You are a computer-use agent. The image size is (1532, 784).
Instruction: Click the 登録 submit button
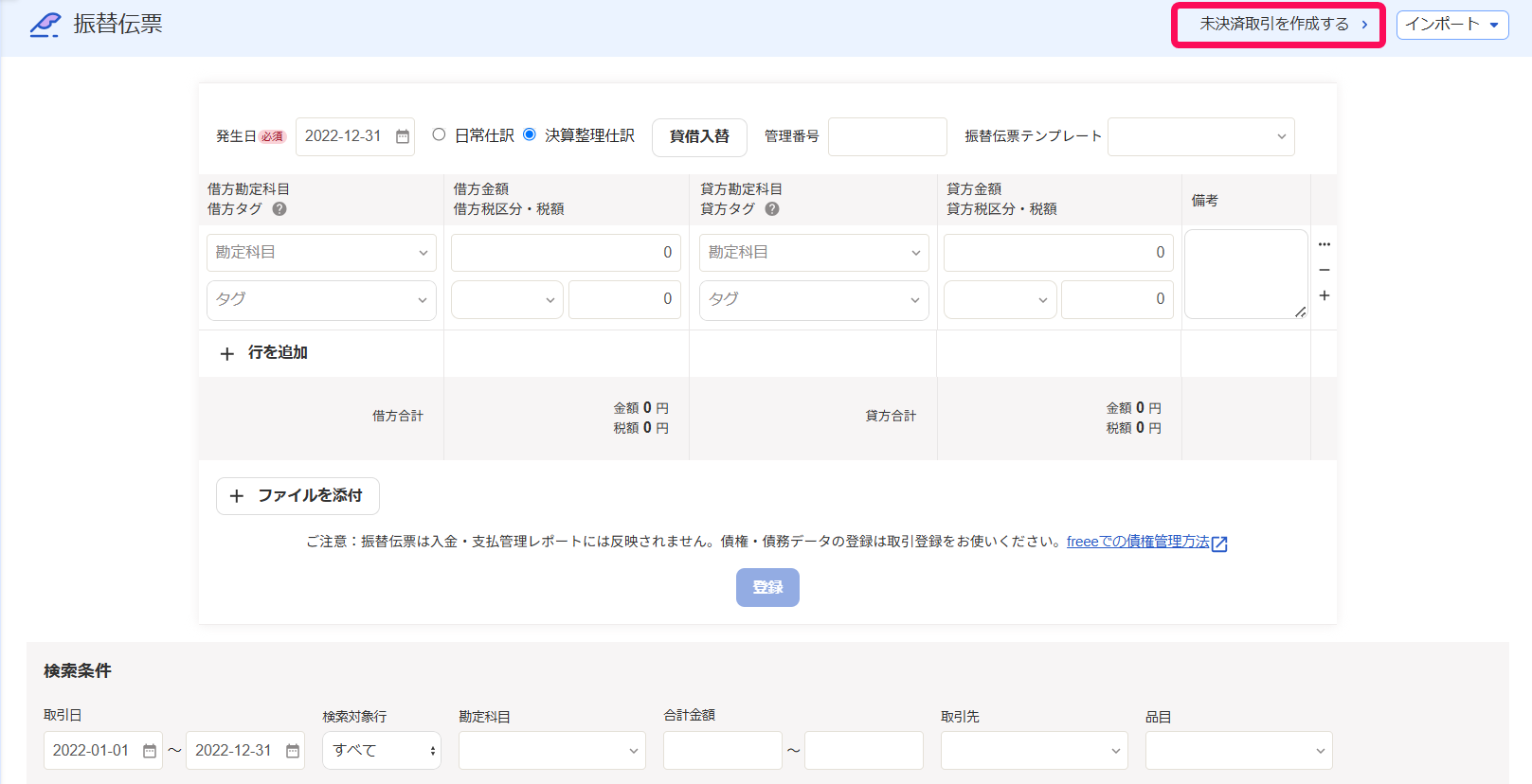[x=767, y=587]
